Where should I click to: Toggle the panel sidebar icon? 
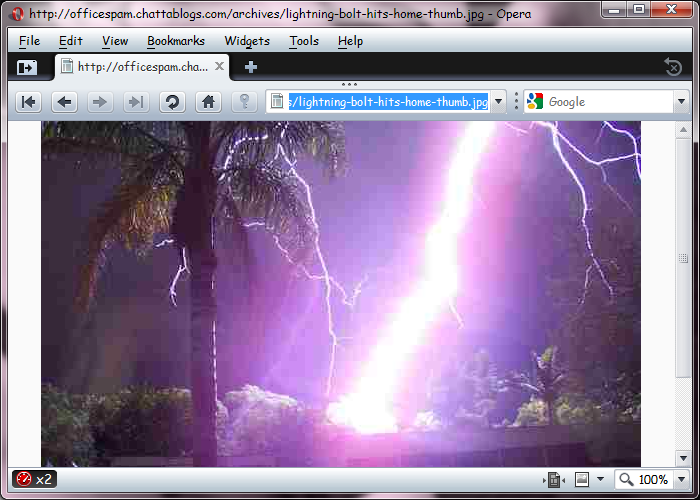[27, 67]
